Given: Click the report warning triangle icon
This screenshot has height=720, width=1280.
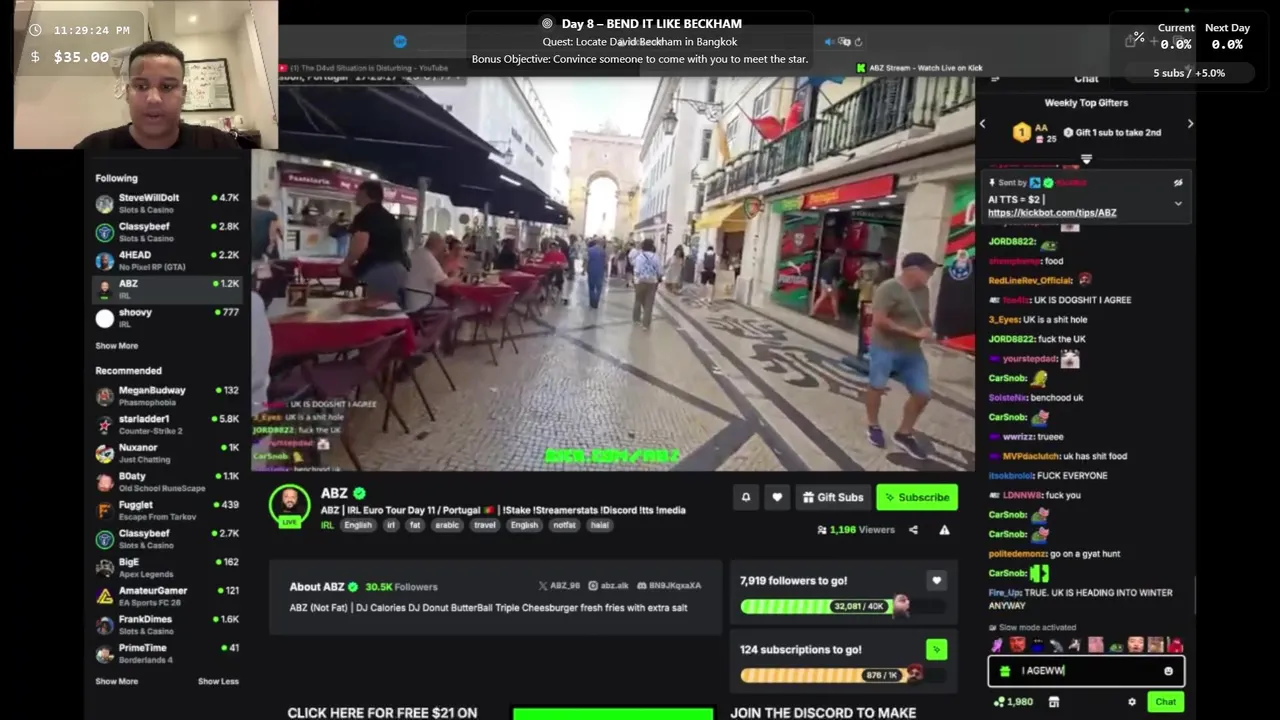Looking at the screenshot, I should (944, 530).
